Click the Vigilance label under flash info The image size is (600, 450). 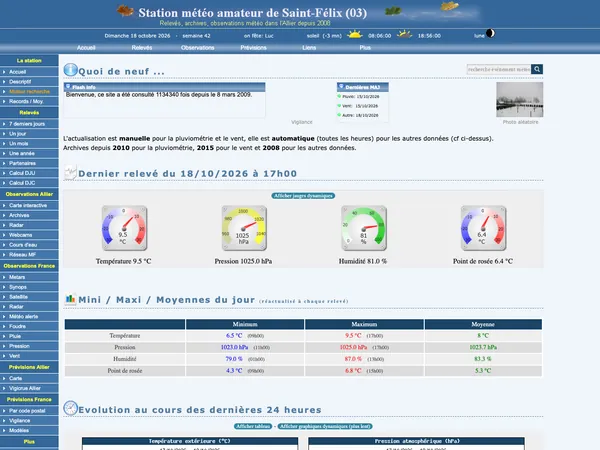click(302, 122)
